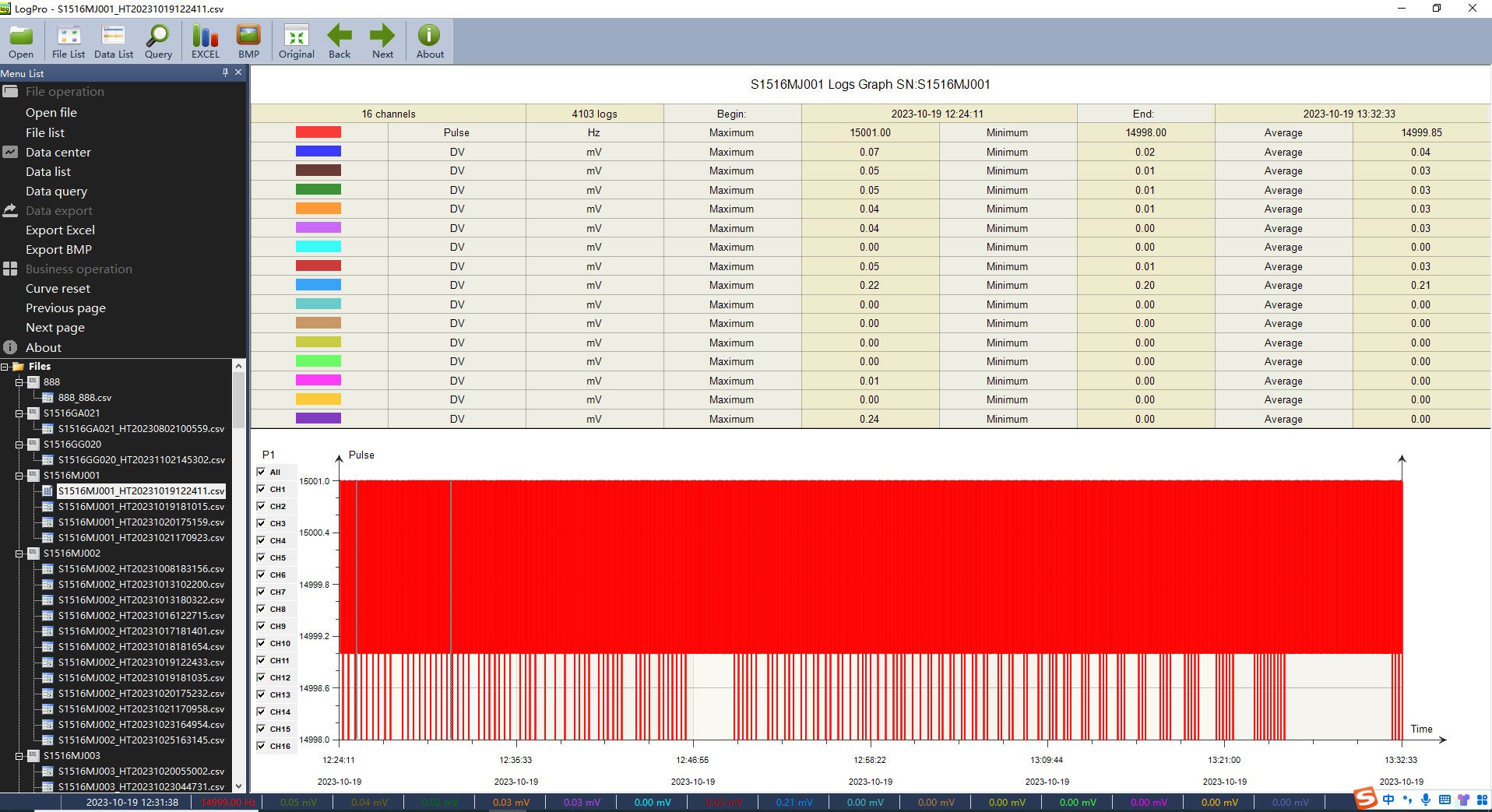Open file S1516MJ001_HT20231019181015.csv in the tree

[141, 507]
